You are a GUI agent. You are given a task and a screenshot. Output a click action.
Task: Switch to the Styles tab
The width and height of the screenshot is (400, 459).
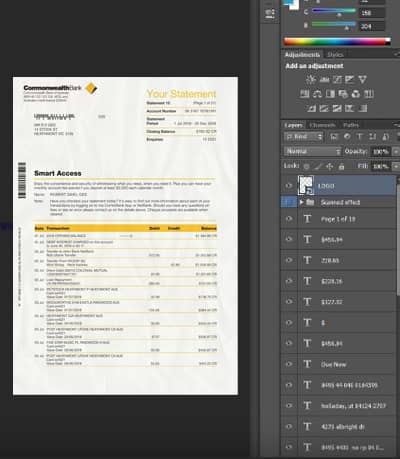pos(335,55)
